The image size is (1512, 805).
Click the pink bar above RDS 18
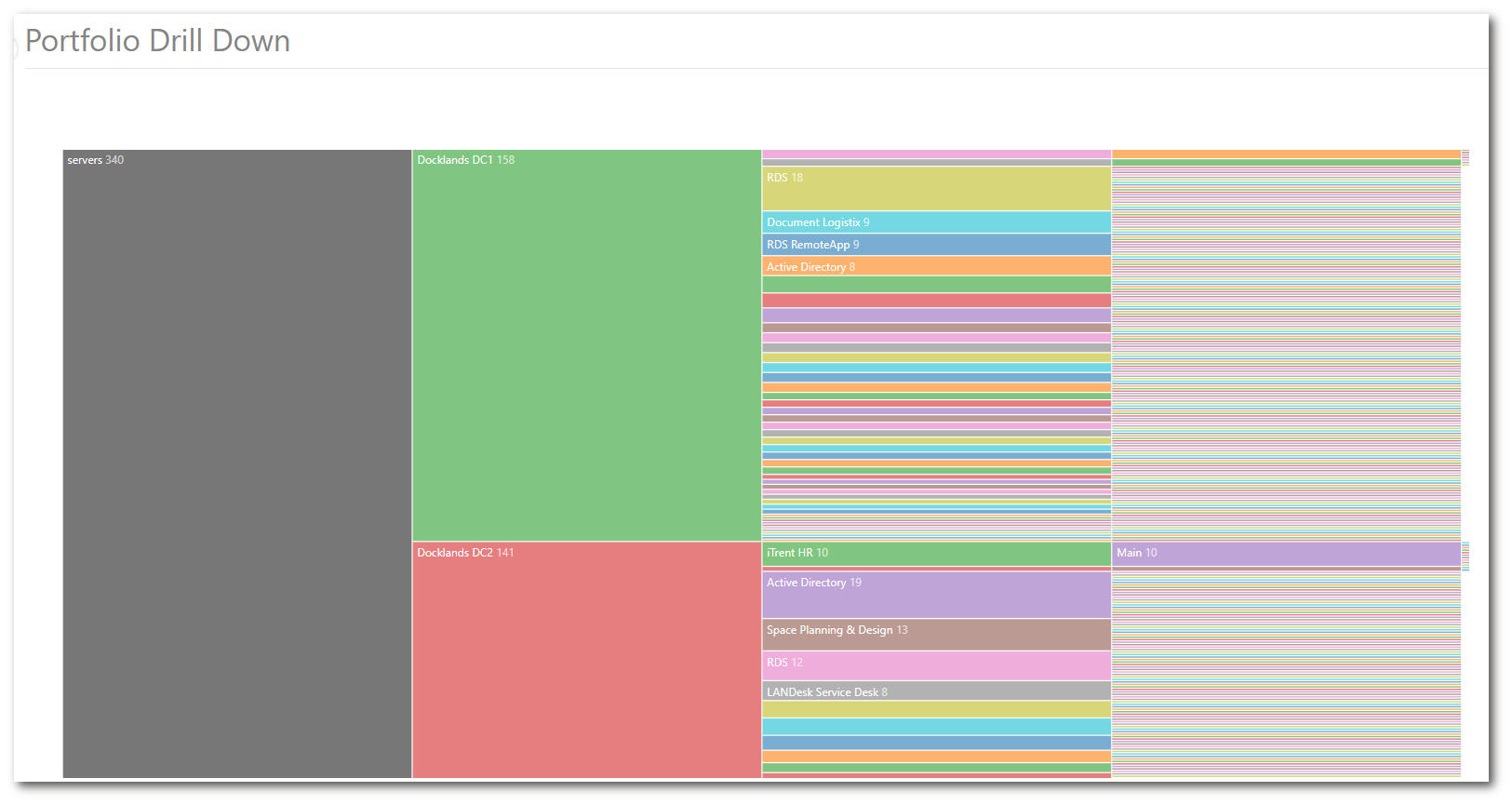[x=936, y=154]
